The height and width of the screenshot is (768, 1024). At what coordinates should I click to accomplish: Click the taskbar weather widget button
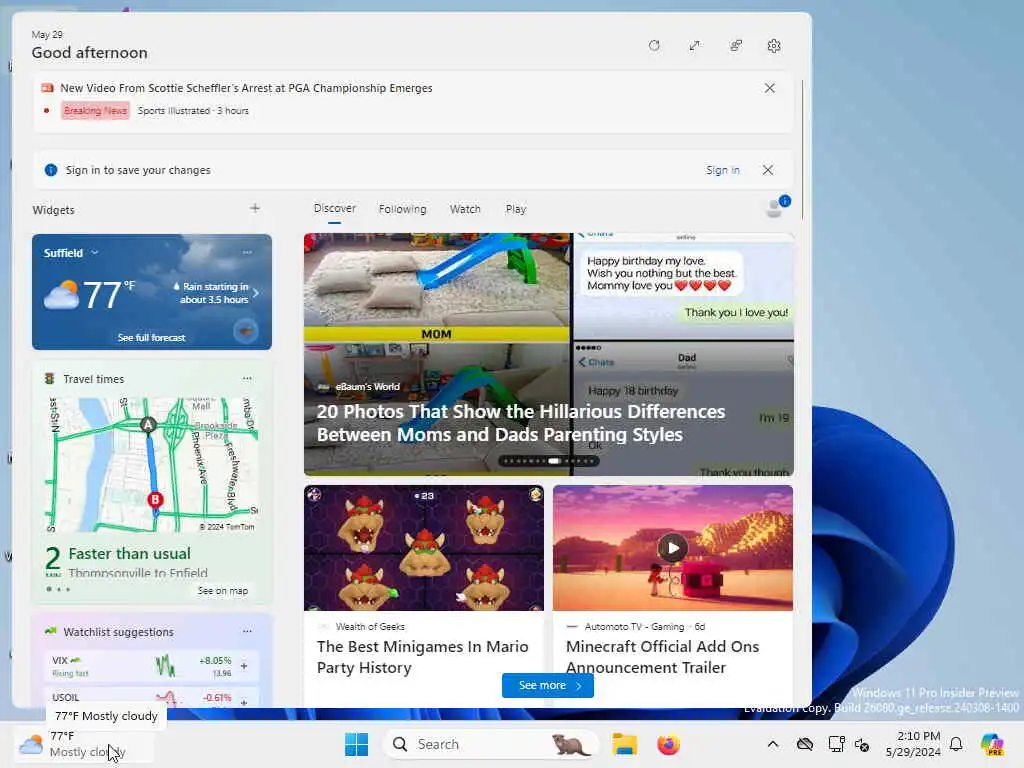click(x=84, y=744)
